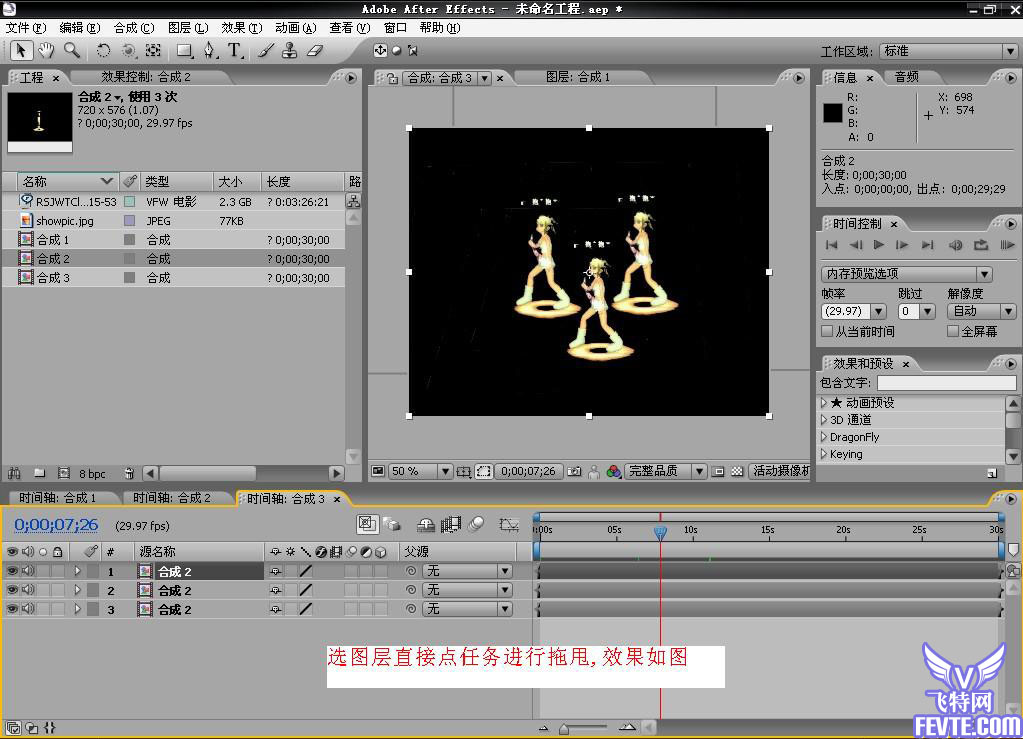Screen dimensions: 1023x739
Task: Mute audio of layer 2
Action: pos(27,590)
